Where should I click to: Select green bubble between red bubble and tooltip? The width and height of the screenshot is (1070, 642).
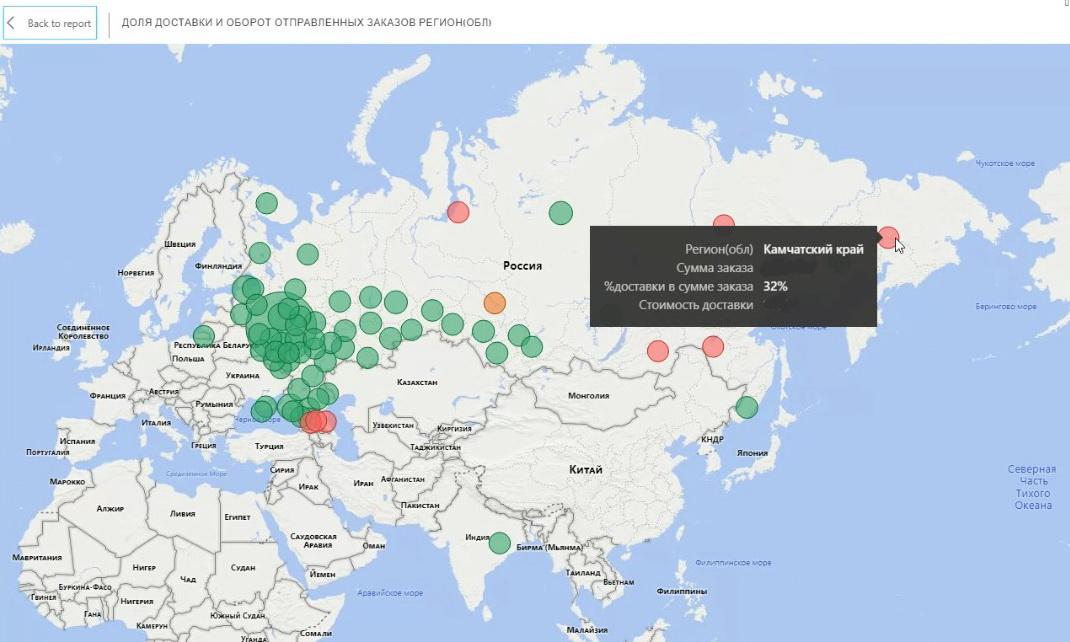560,212
